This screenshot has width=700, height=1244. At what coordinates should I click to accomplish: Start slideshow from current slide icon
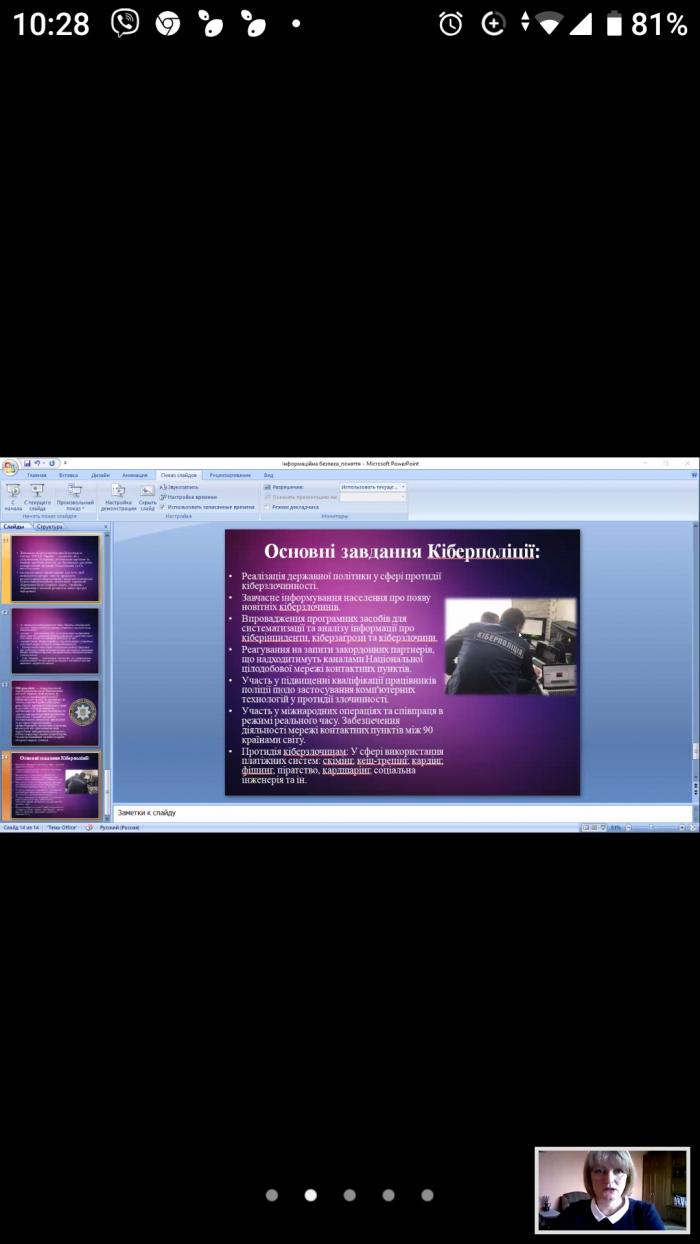point(37,492)
